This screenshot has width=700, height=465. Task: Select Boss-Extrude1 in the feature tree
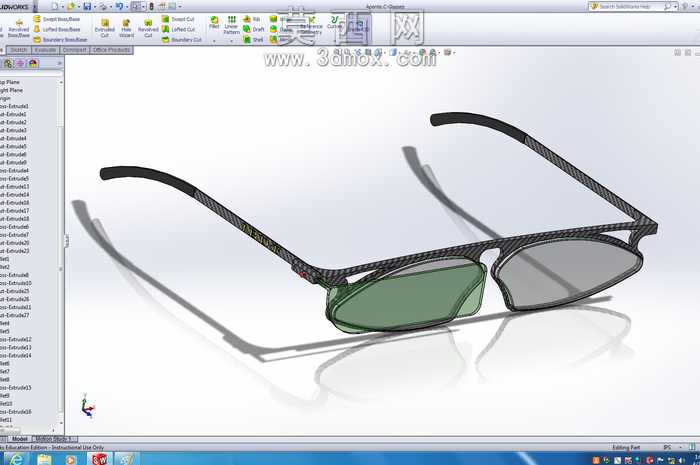(x=14, y=106)
